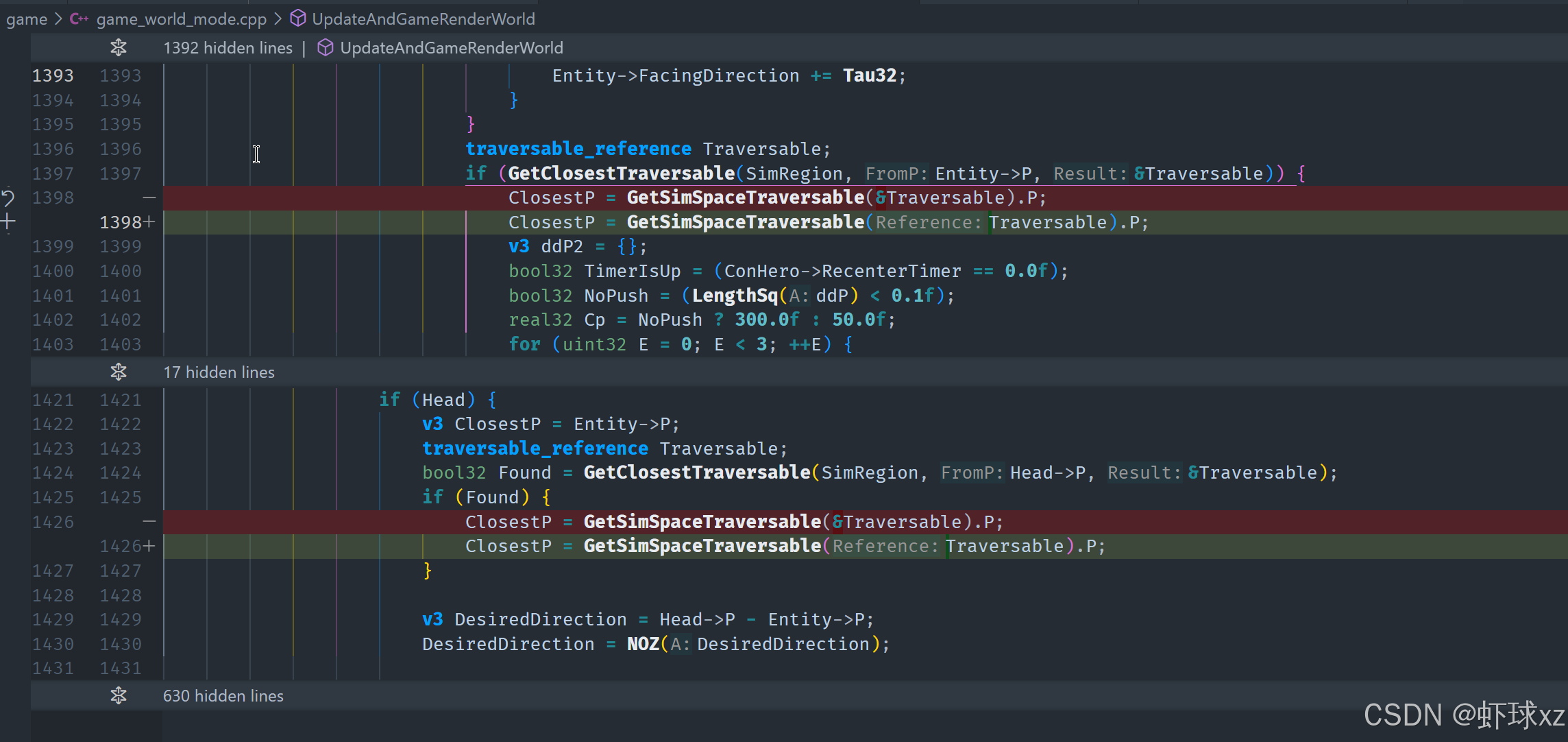Screen dimensions: 1568x742
Task: Click the fold icon for 630 hidden lines
Action: click(119, 696)
